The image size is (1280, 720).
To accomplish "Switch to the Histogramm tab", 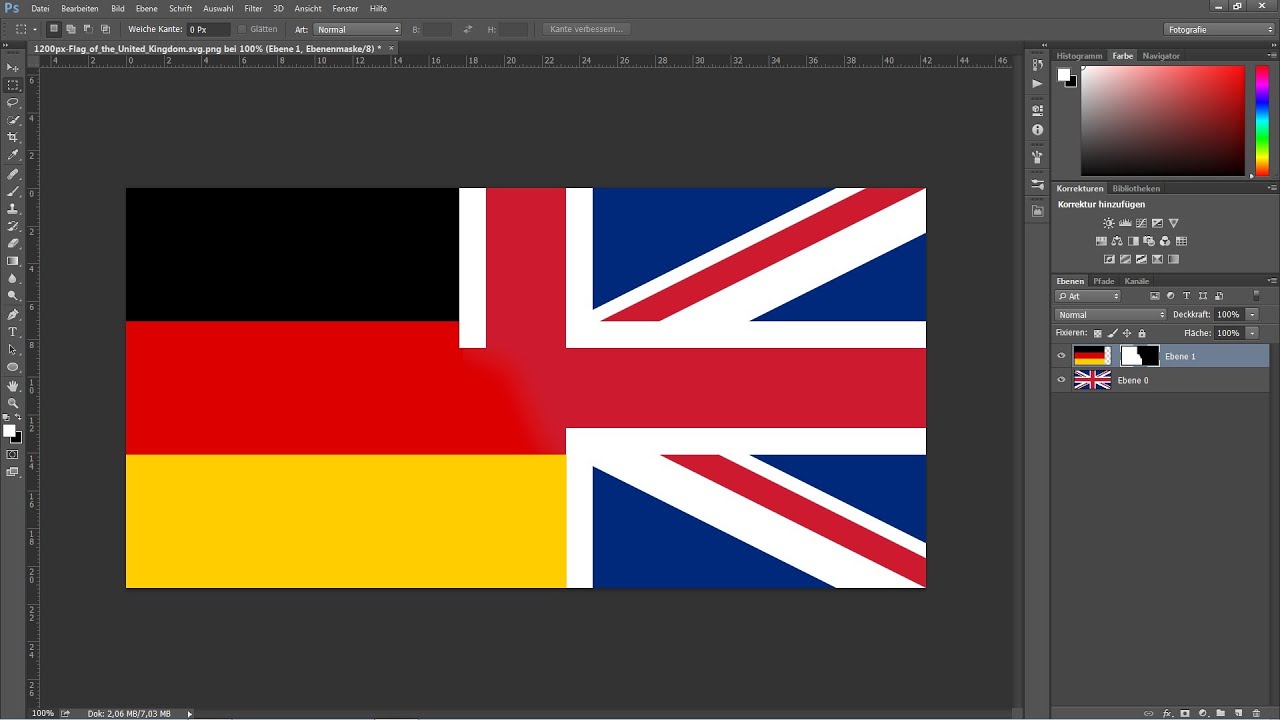I will click(x=1080, y=56).
